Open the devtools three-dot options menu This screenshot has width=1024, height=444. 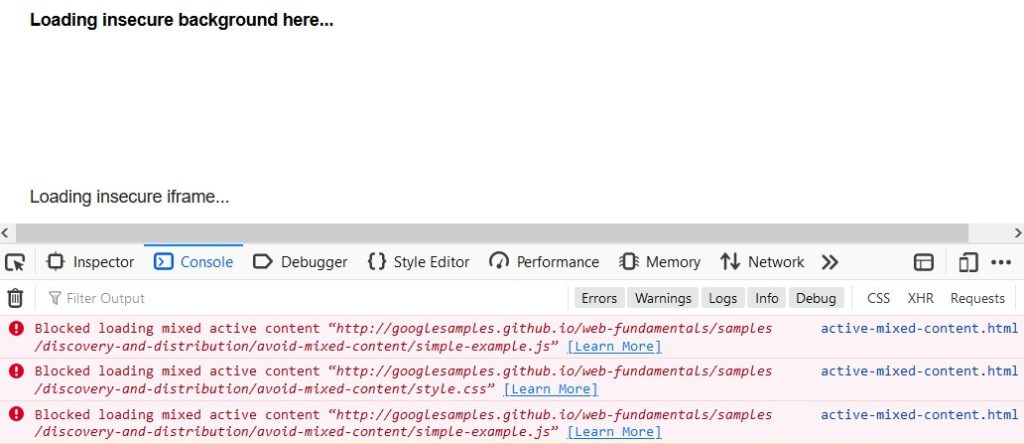click(x=1001, y=262)
